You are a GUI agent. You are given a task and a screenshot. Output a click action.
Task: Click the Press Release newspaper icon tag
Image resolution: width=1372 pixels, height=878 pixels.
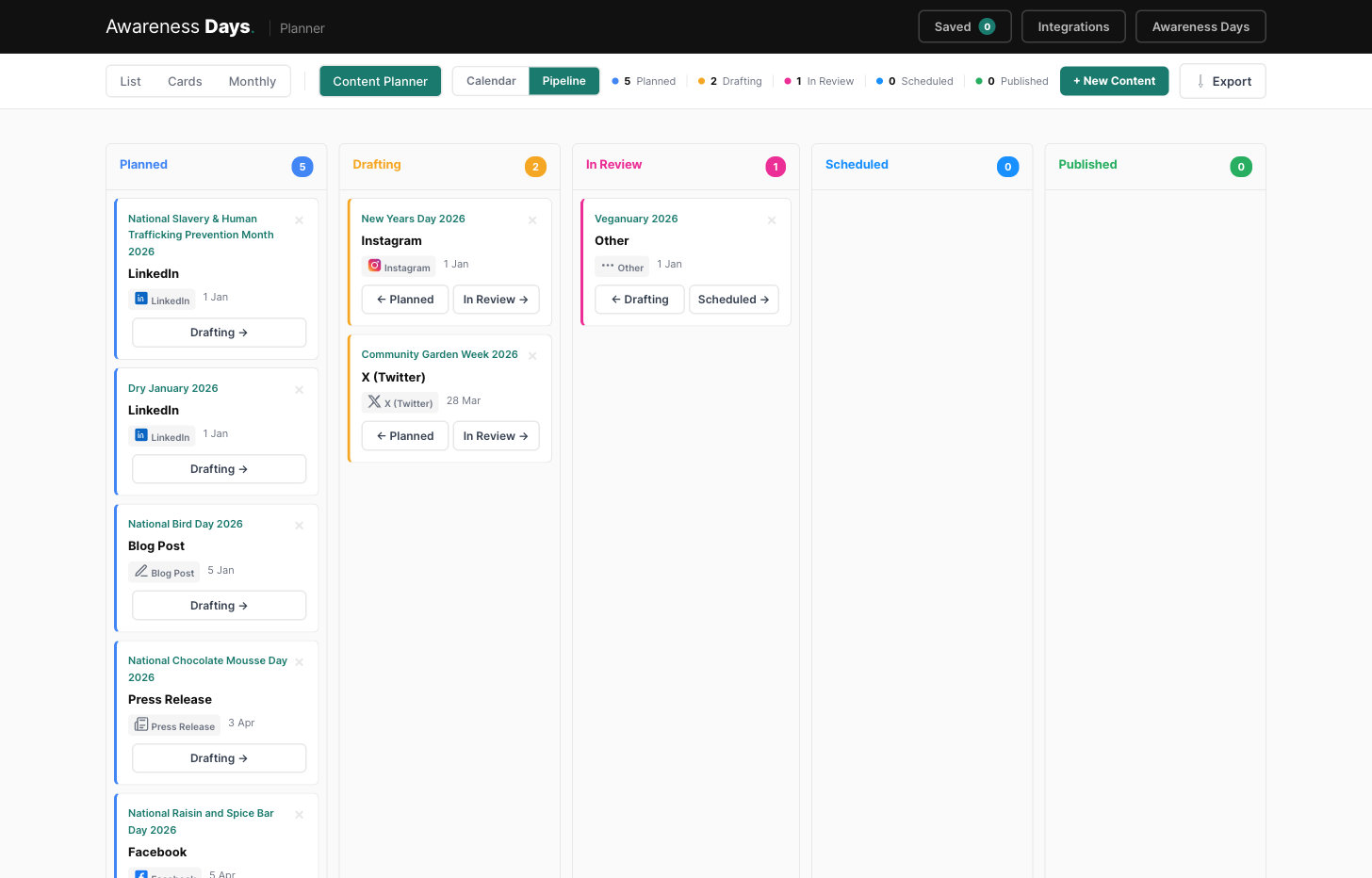point(174,725)
